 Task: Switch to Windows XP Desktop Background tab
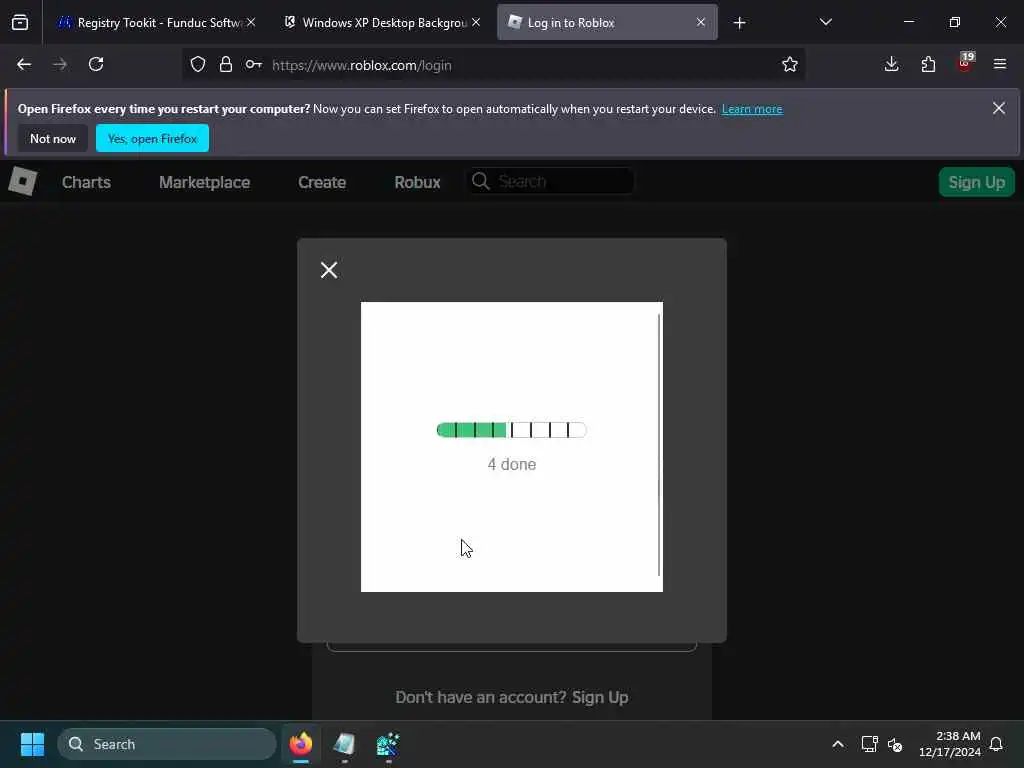point(383,23)
